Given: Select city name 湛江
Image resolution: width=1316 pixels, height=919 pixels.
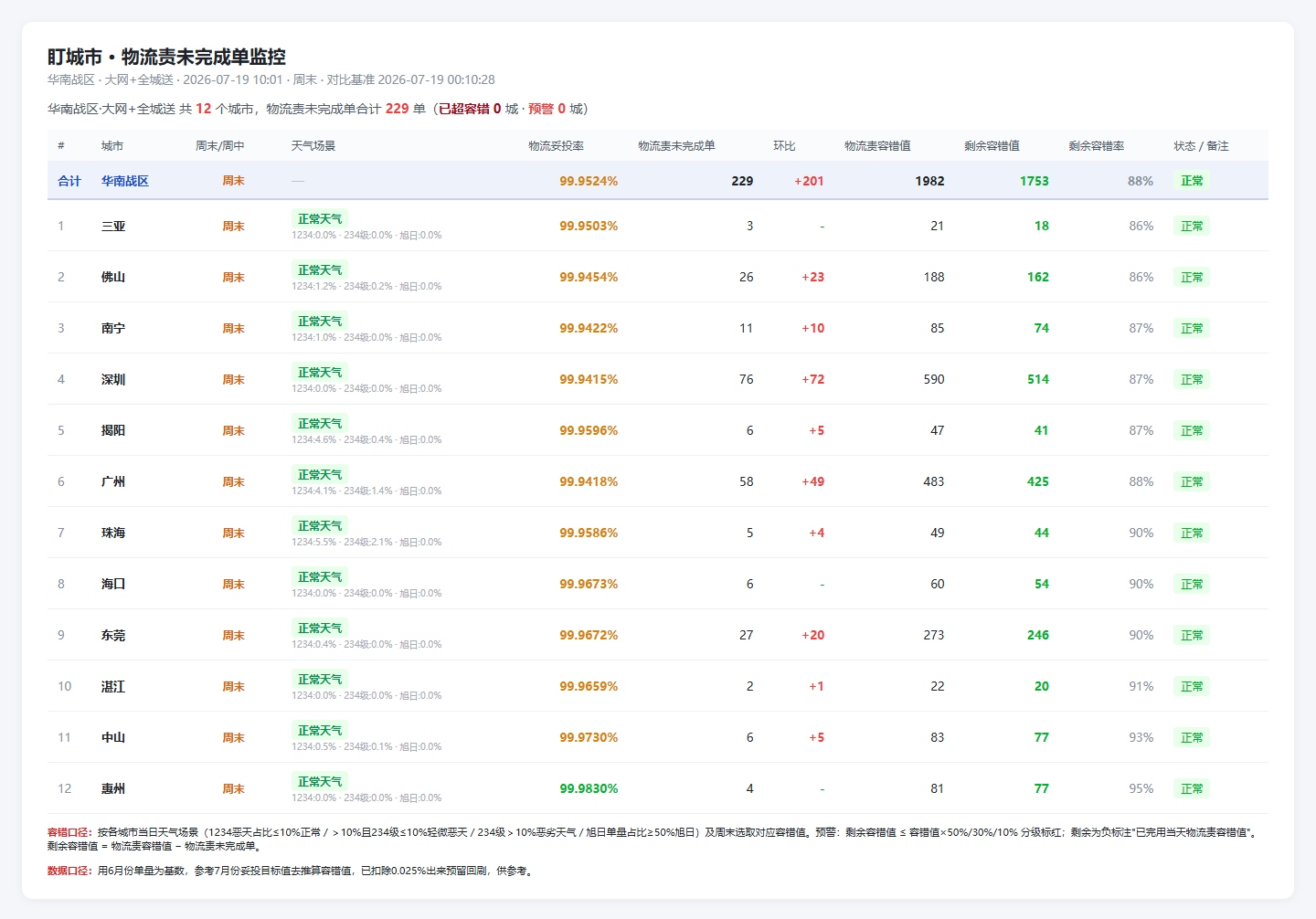Looking at the screenshot, I should coord(113,686).
